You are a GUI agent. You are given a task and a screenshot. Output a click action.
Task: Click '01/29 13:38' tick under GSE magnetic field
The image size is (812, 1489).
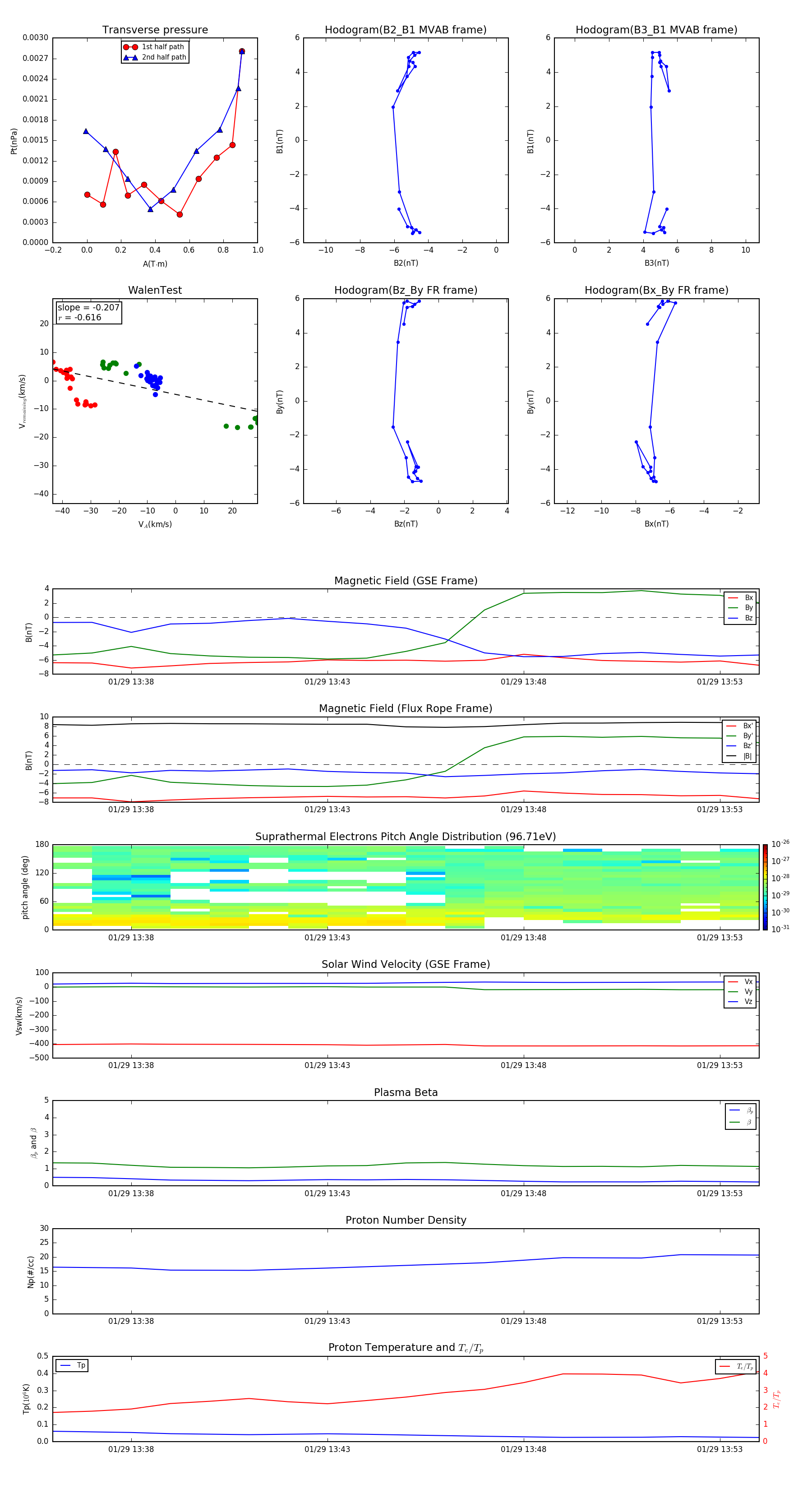[131, 682]
